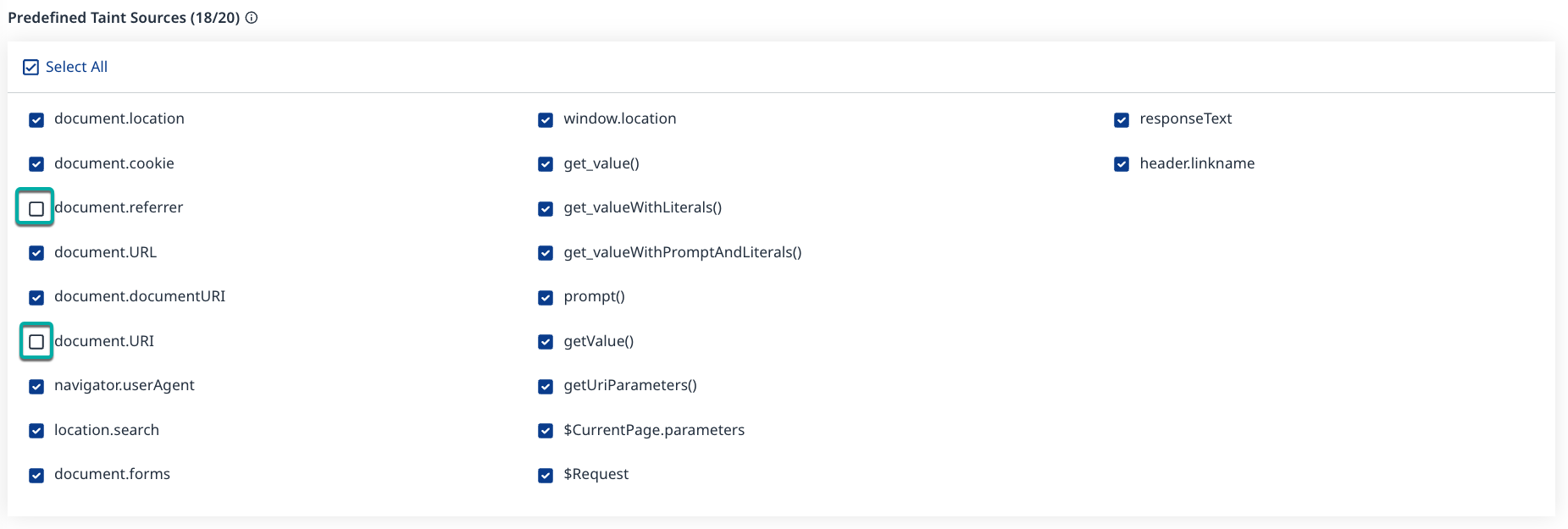The width and height of the screenshot is (1568, 529).
Task: Uncheck the location.search checkbox
Action: pyautogui.click(x=36, y=431)
